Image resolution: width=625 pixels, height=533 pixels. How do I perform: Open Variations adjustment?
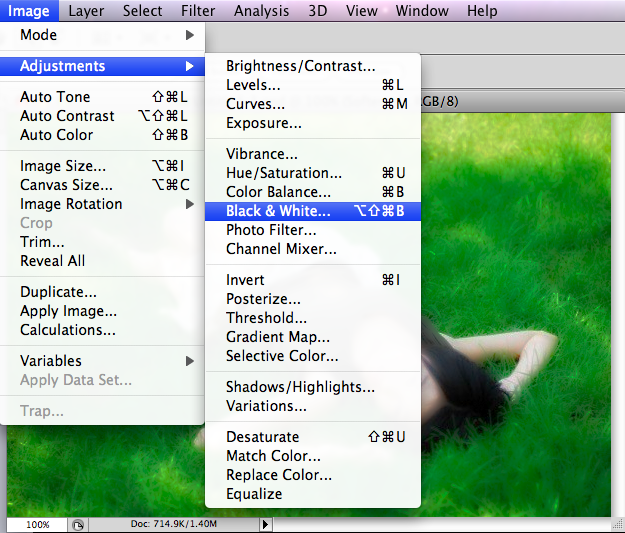313,406
